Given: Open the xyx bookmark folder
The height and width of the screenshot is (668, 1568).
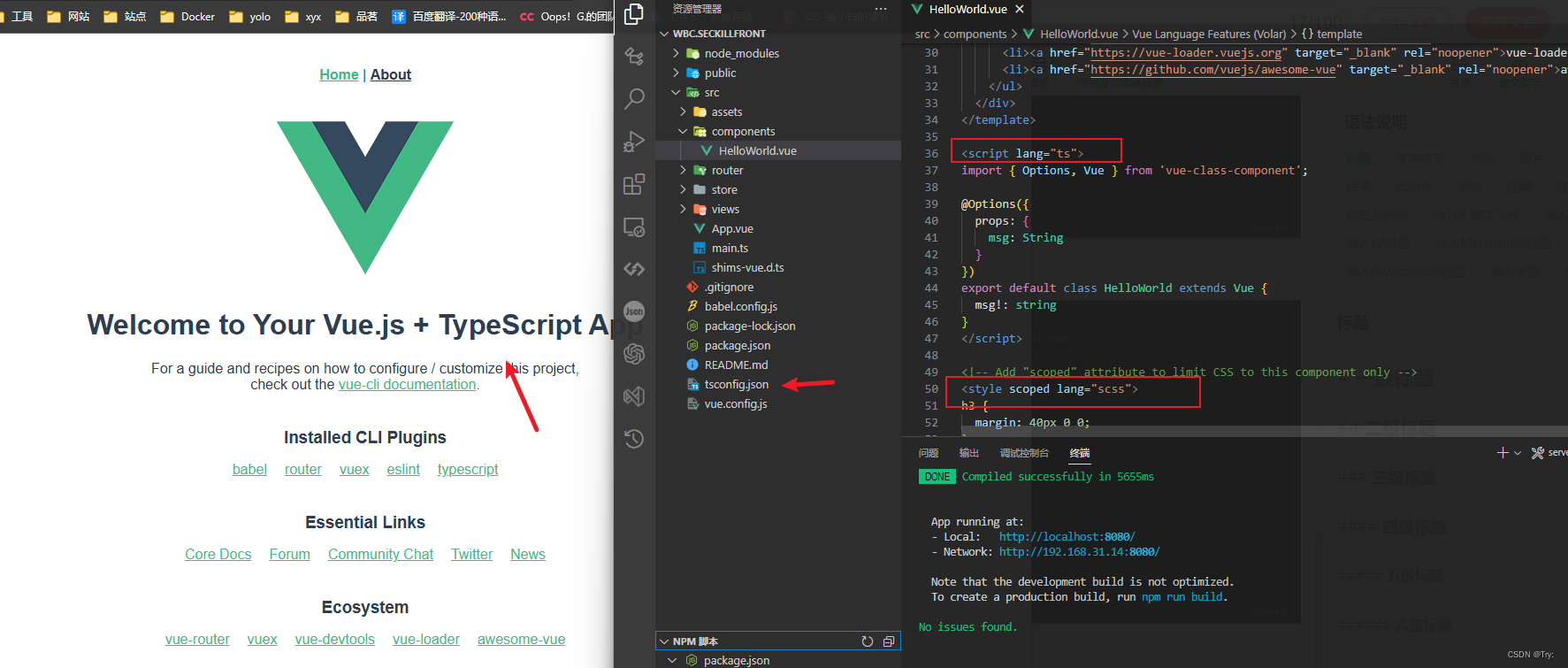Looking at the screenshot, I should click(x=303, y=16).
